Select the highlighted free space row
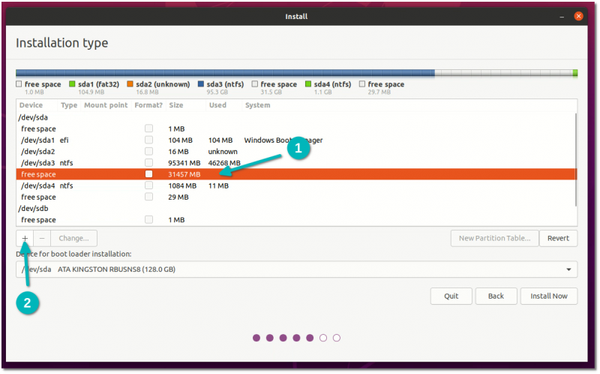This screenshot has width=600, height=374. [x=296, y=174]
